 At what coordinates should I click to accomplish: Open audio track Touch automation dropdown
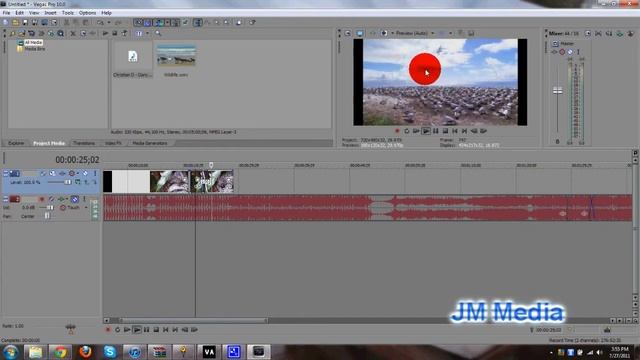86,208
